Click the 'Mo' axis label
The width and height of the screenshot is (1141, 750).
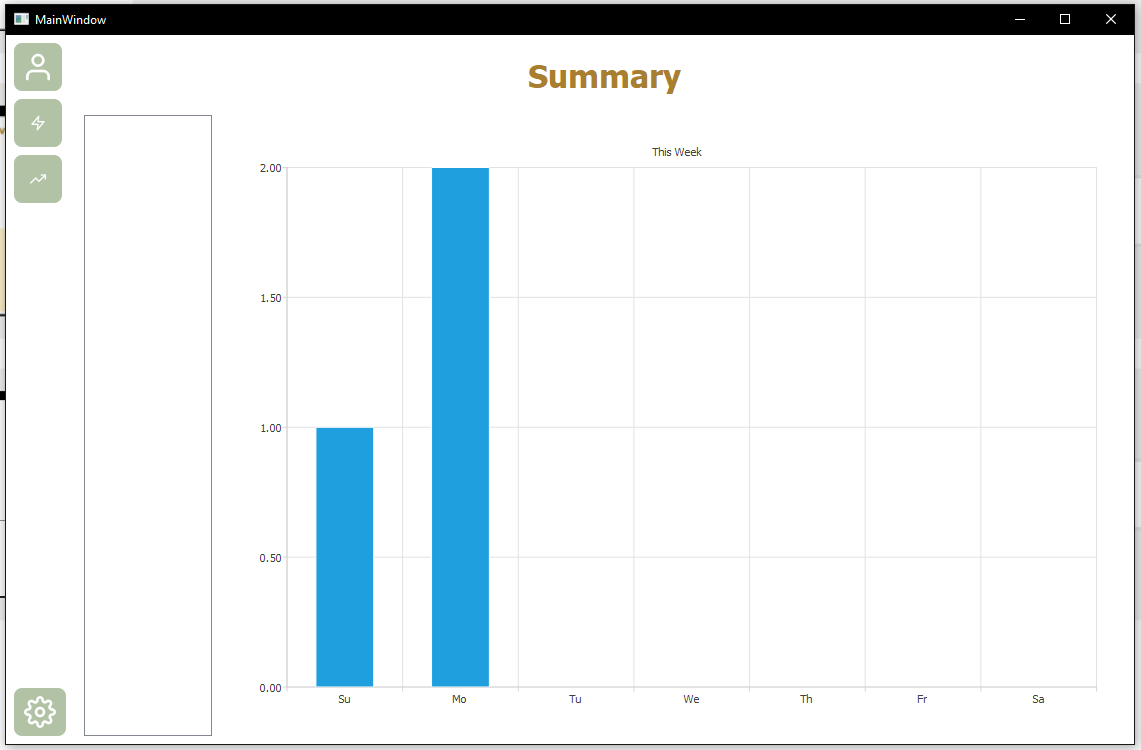point(459,699)
